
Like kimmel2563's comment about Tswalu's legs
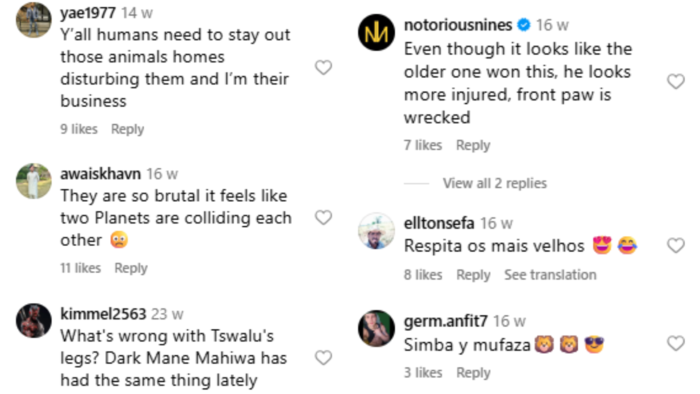pos(323,358)
